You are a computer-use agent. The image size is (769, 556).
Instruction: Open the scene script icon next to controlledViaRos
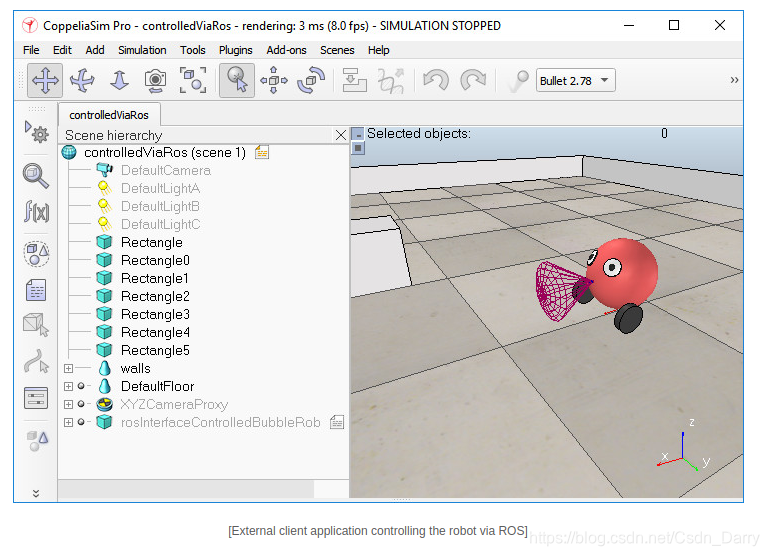pos(262,152)
